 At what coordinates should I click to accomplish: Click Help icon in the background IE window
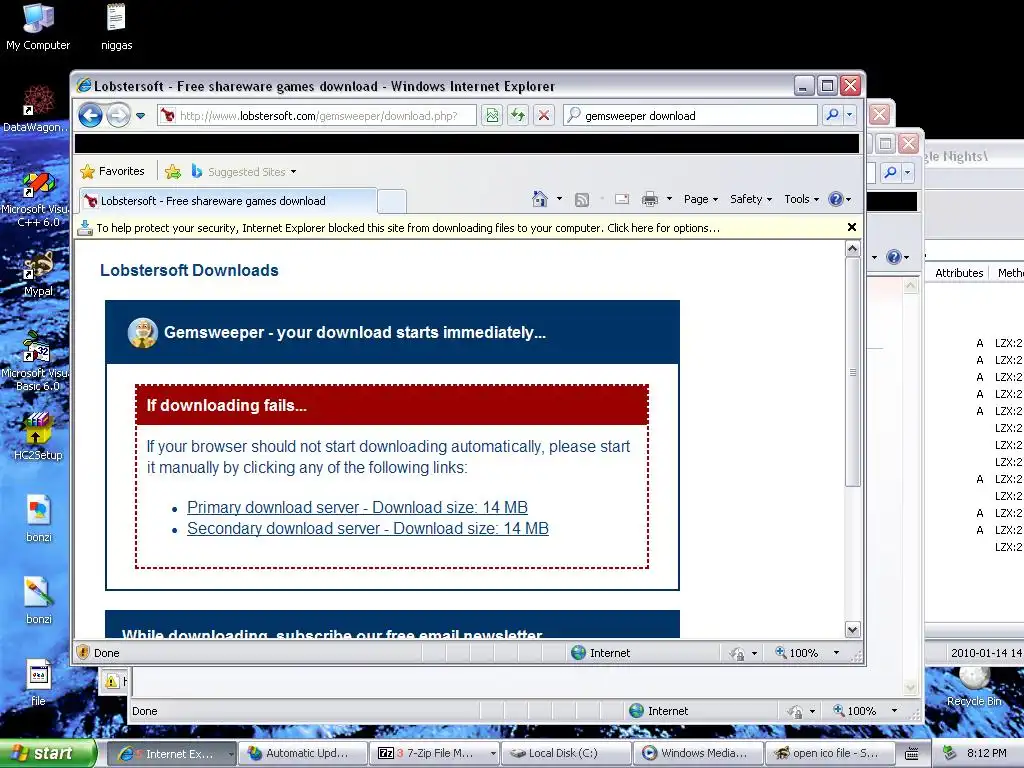pos(893,257)
